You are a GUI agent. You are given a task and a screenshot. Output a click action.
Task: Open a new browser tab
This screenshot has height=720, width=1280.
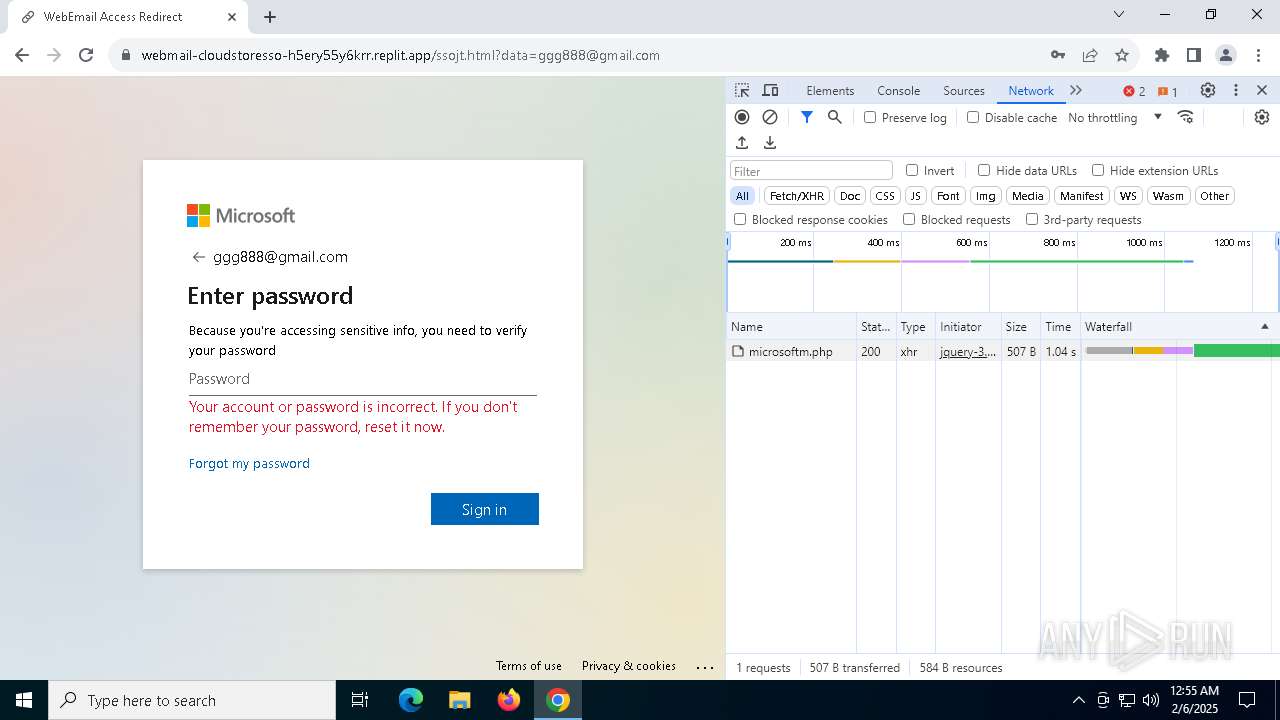pos(270,17)
